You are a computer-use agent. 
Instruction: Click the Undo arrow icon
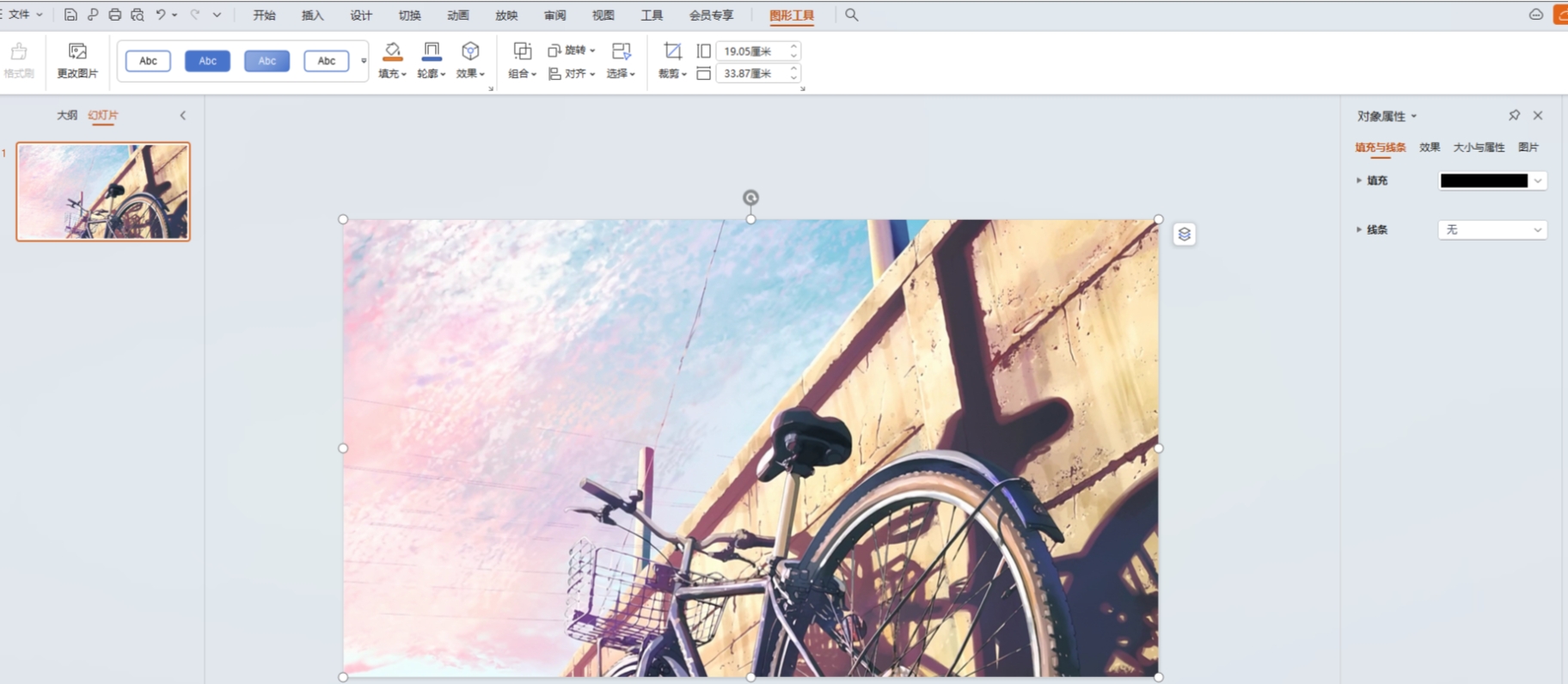160,15
